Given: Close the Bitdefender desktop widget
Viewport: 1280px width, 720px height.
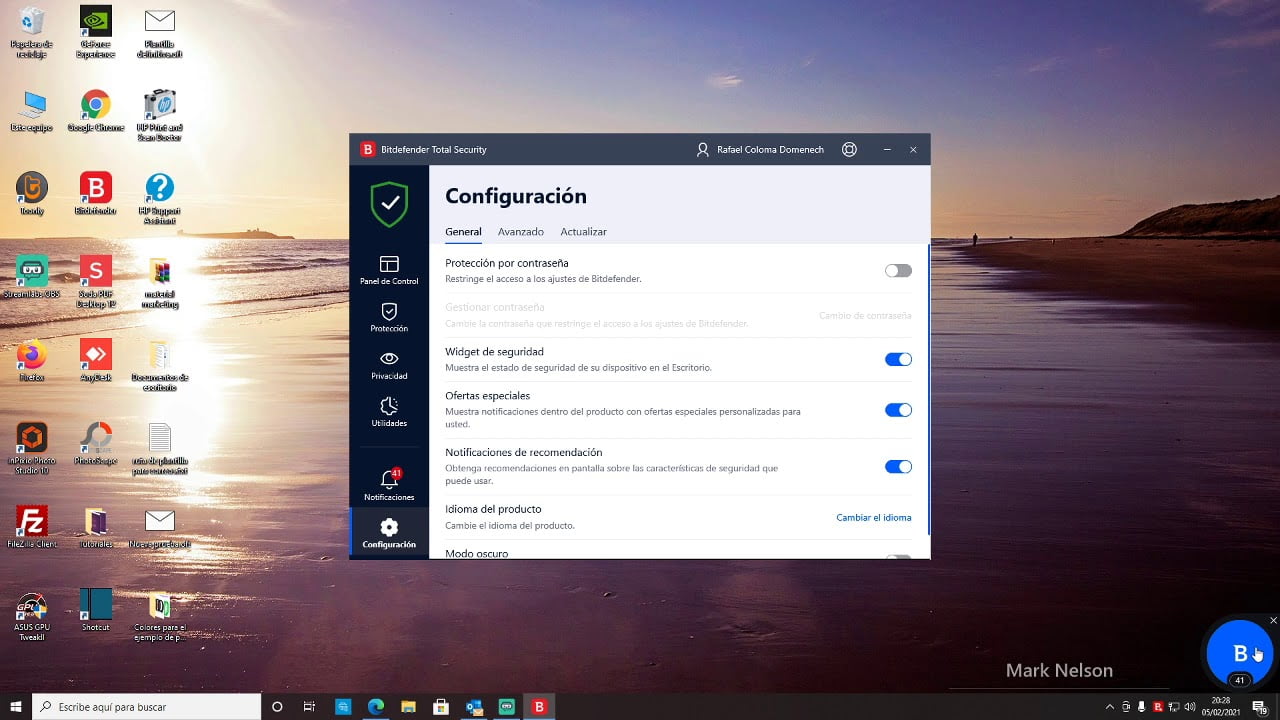Looking at the screenshot, I should click(x=1273, y=621).
